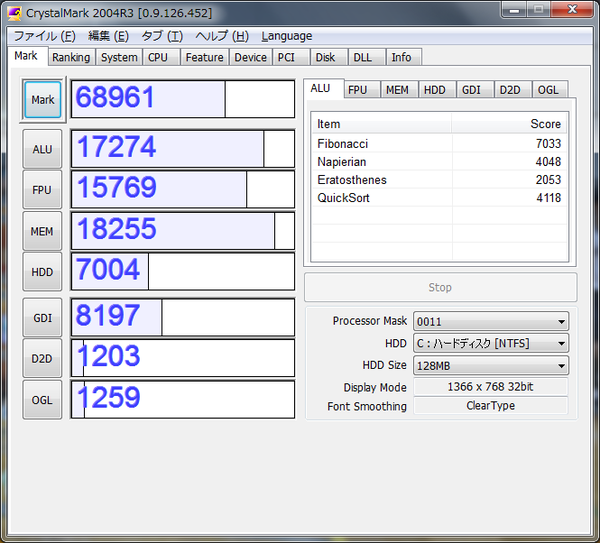This screenshot has width=600, height=543.
Task: Select the Fibonacci result row
Action: tap(439, 143)
